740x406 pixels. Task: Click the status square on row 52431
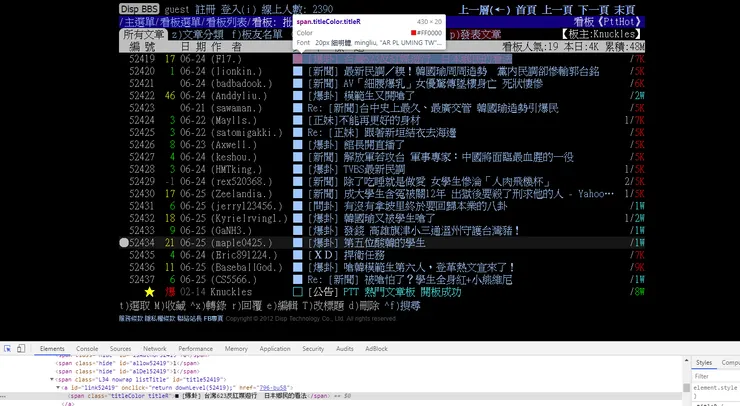point(298,206)
